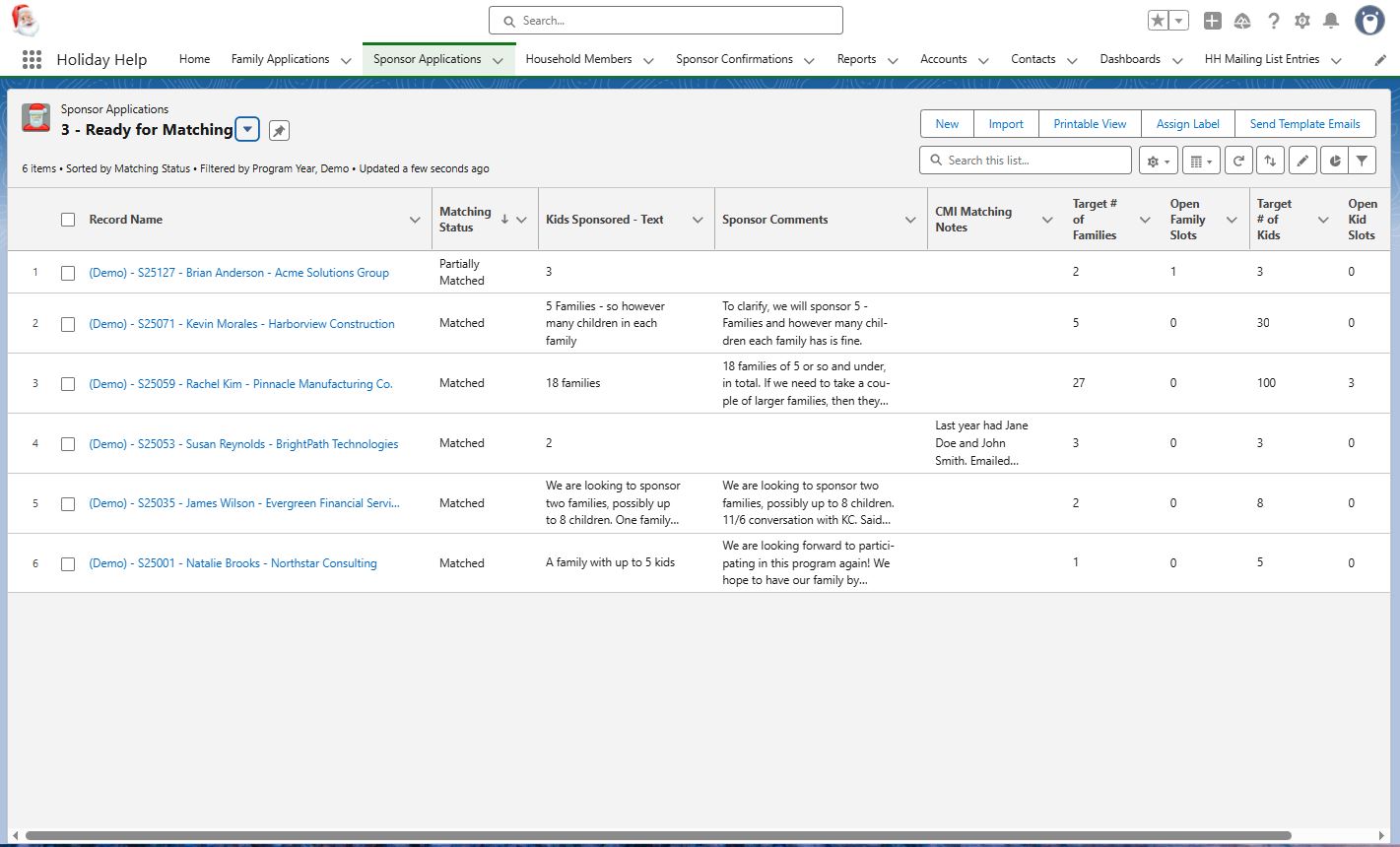1400x847 pixels.
Task: Open the notifications bell
Action: 1331,21
